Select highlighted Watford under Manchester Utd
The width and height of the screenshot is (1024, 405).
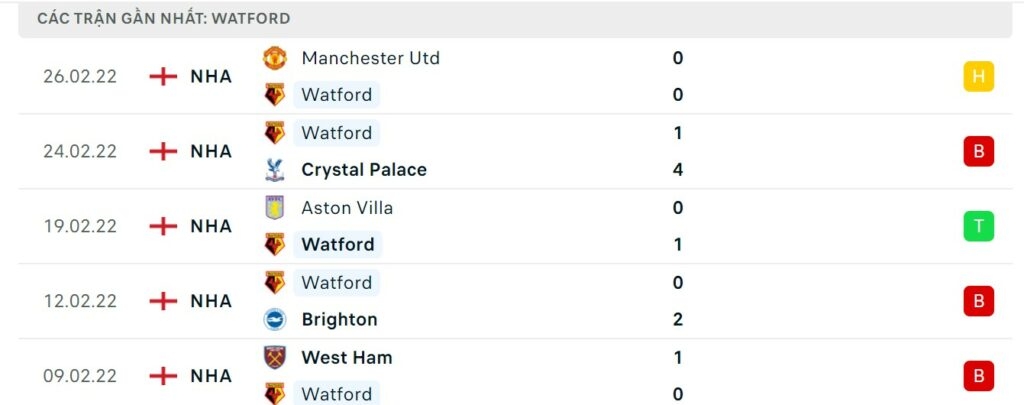[337, 95]
